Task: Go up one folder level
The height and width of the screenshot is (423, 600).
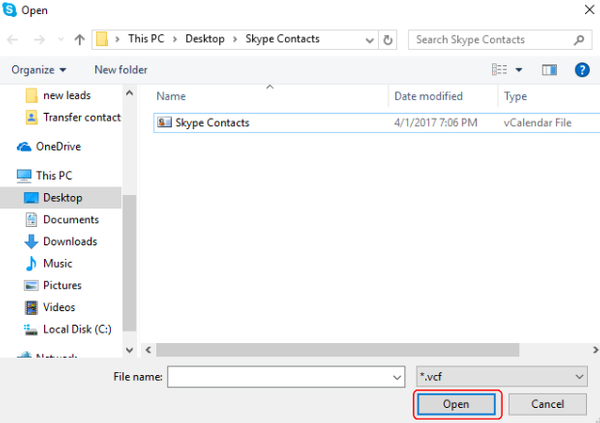Action: click(80, 39)
